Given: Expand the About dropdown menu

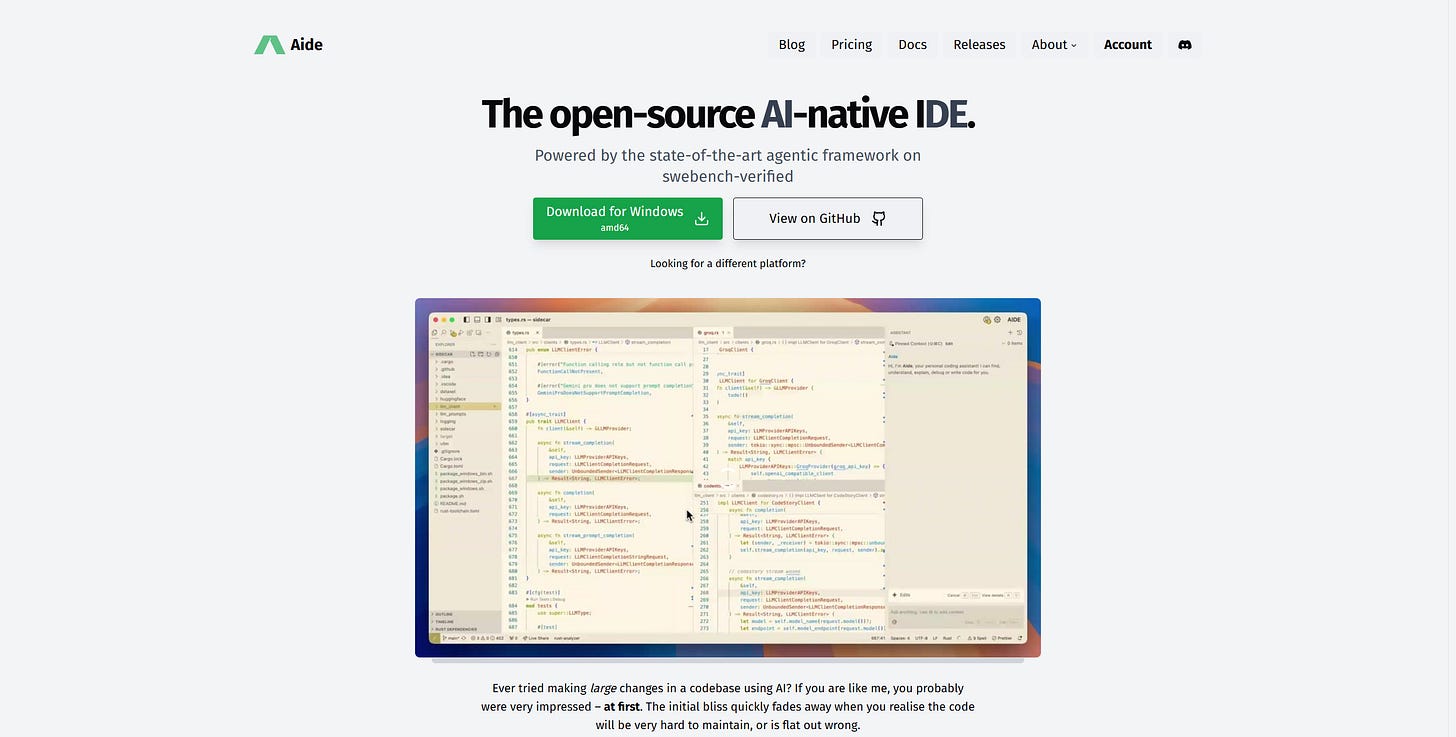Looking at the screenshot, I should pyautogui.click(x=1054, y=45).
